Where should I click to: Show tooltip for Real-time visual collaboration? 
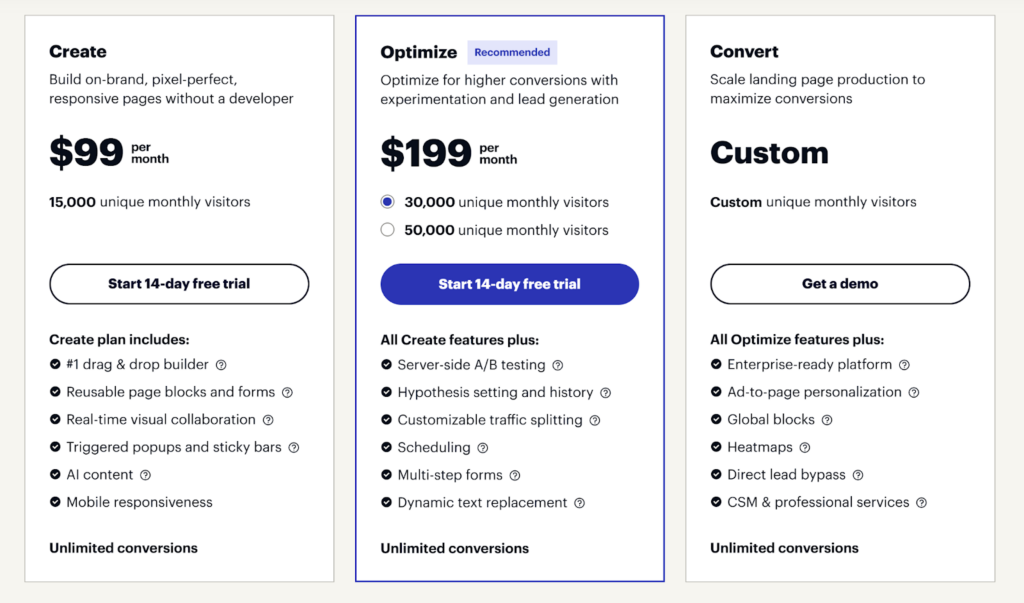tap(268, 420)
